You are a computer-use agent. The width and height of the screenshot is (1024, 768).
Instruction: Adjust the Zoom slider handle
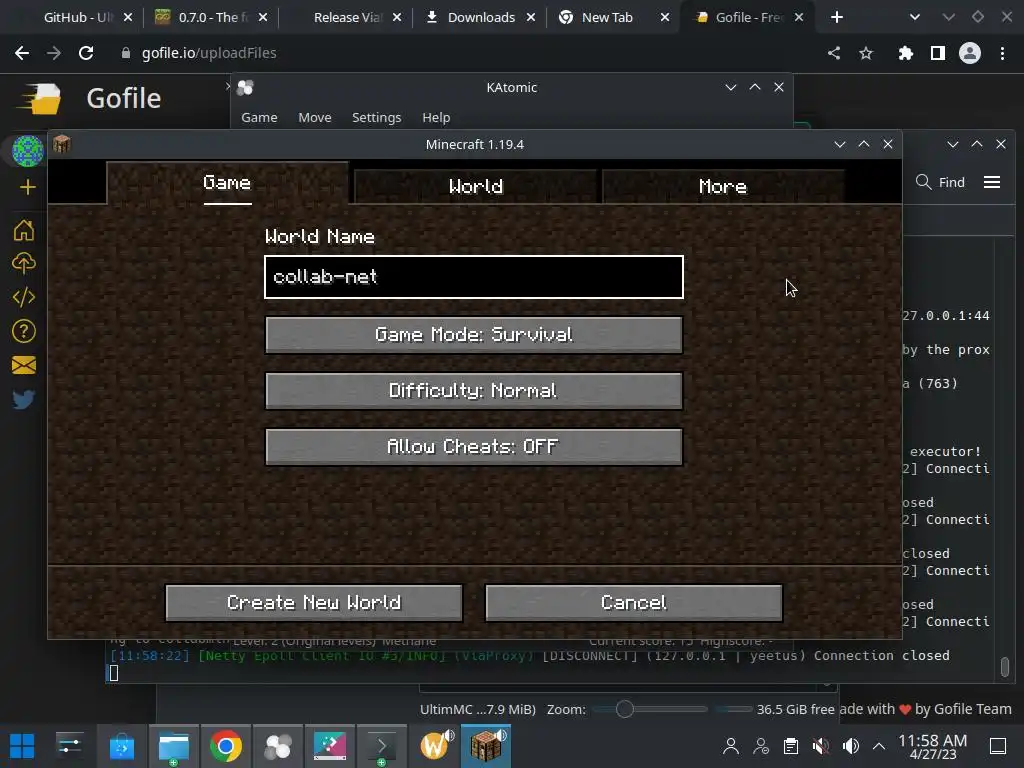tap(624, 709)
